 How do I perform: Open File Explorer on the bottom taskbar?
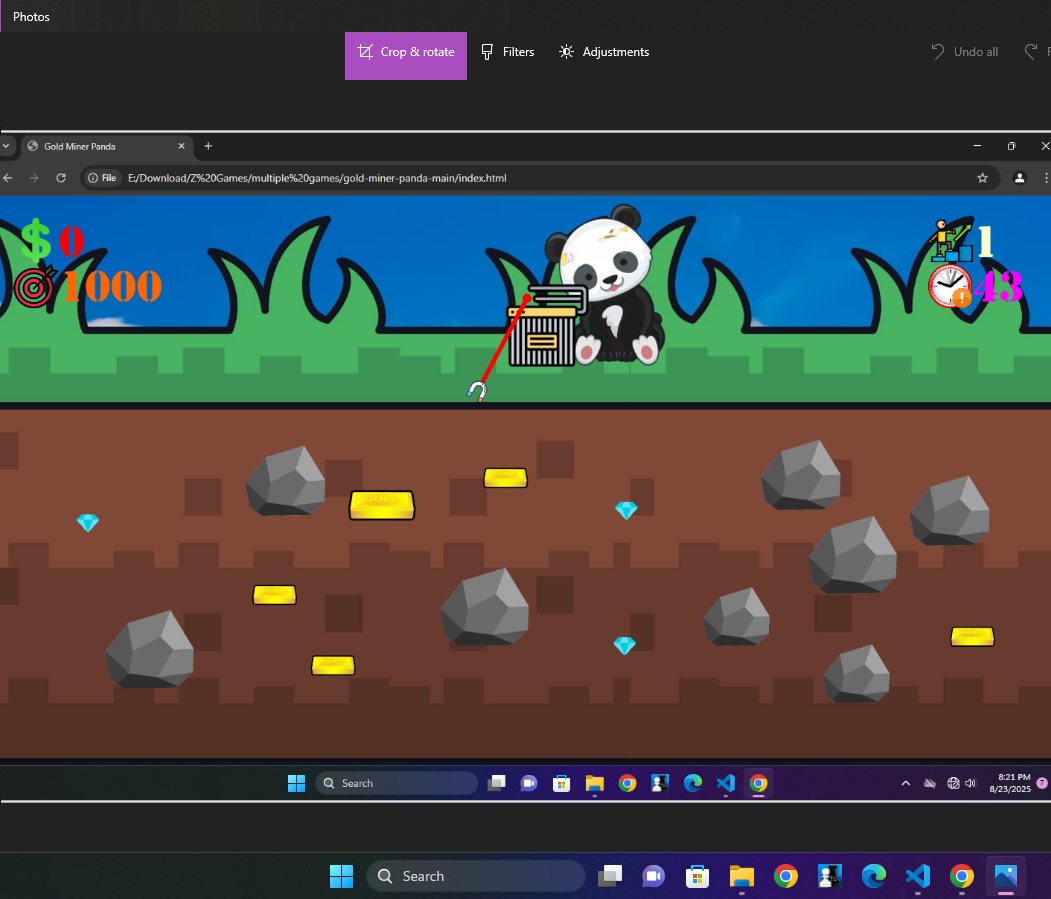[742, 876]
